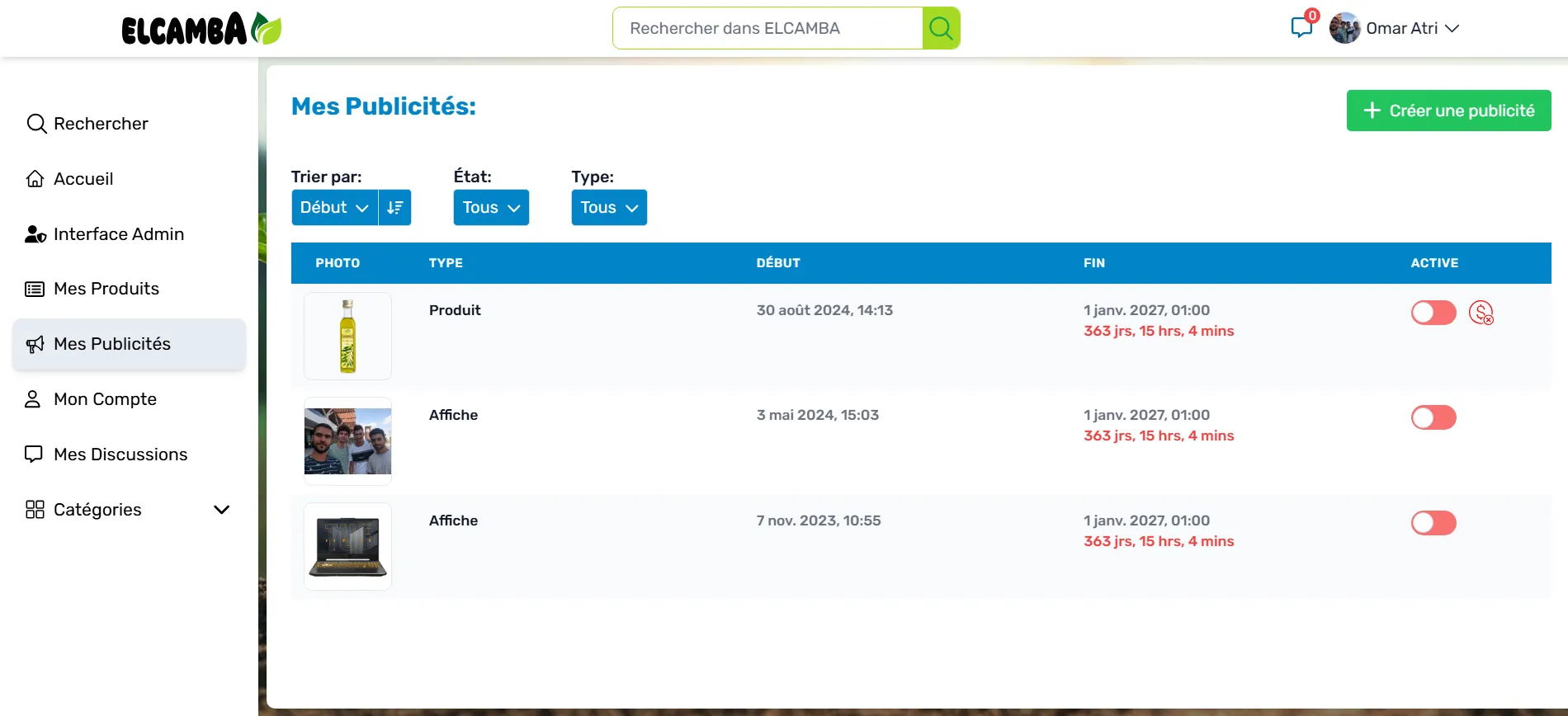Click the megaphone icon beside Mes Publicités
Viewport: 1568px width, 716px height.
pos(35,345)
